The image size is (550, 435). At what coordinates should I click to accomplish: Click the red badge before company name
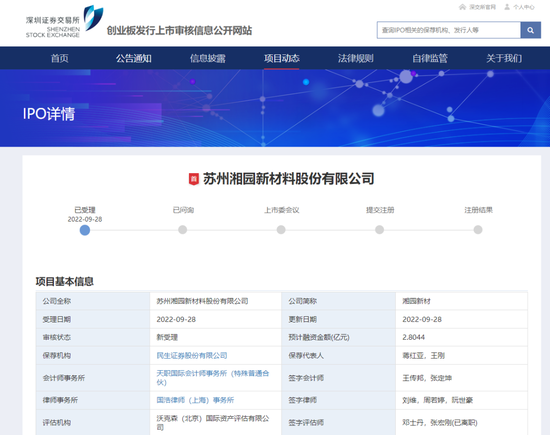click(194, 179)
